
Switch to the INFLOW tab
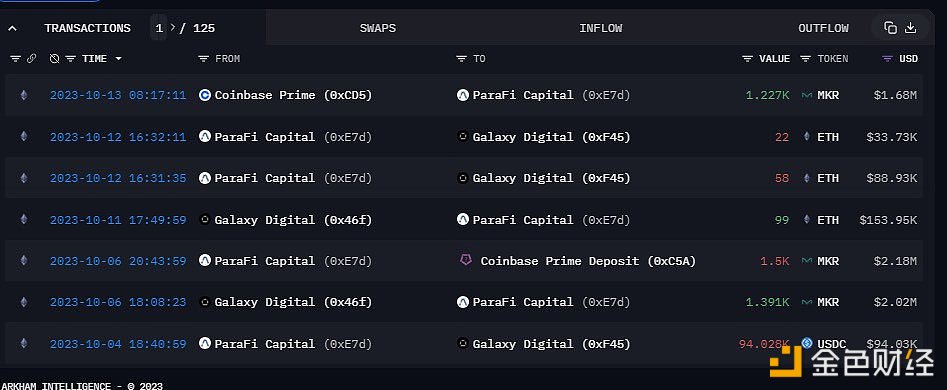(x=600, y=28)
